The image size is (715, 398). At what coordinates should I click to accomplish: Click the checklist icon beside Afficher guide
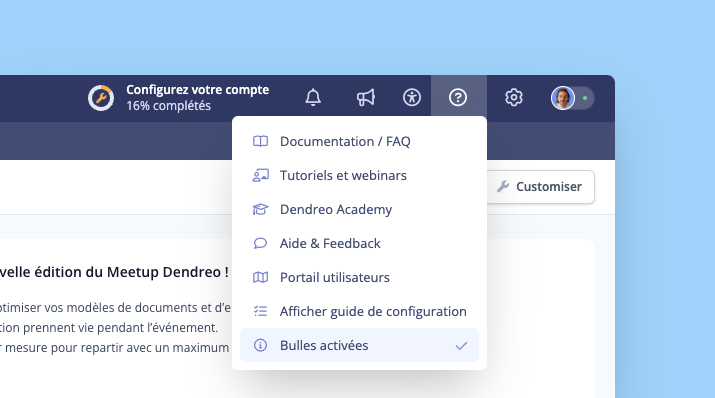coord(260,311)
